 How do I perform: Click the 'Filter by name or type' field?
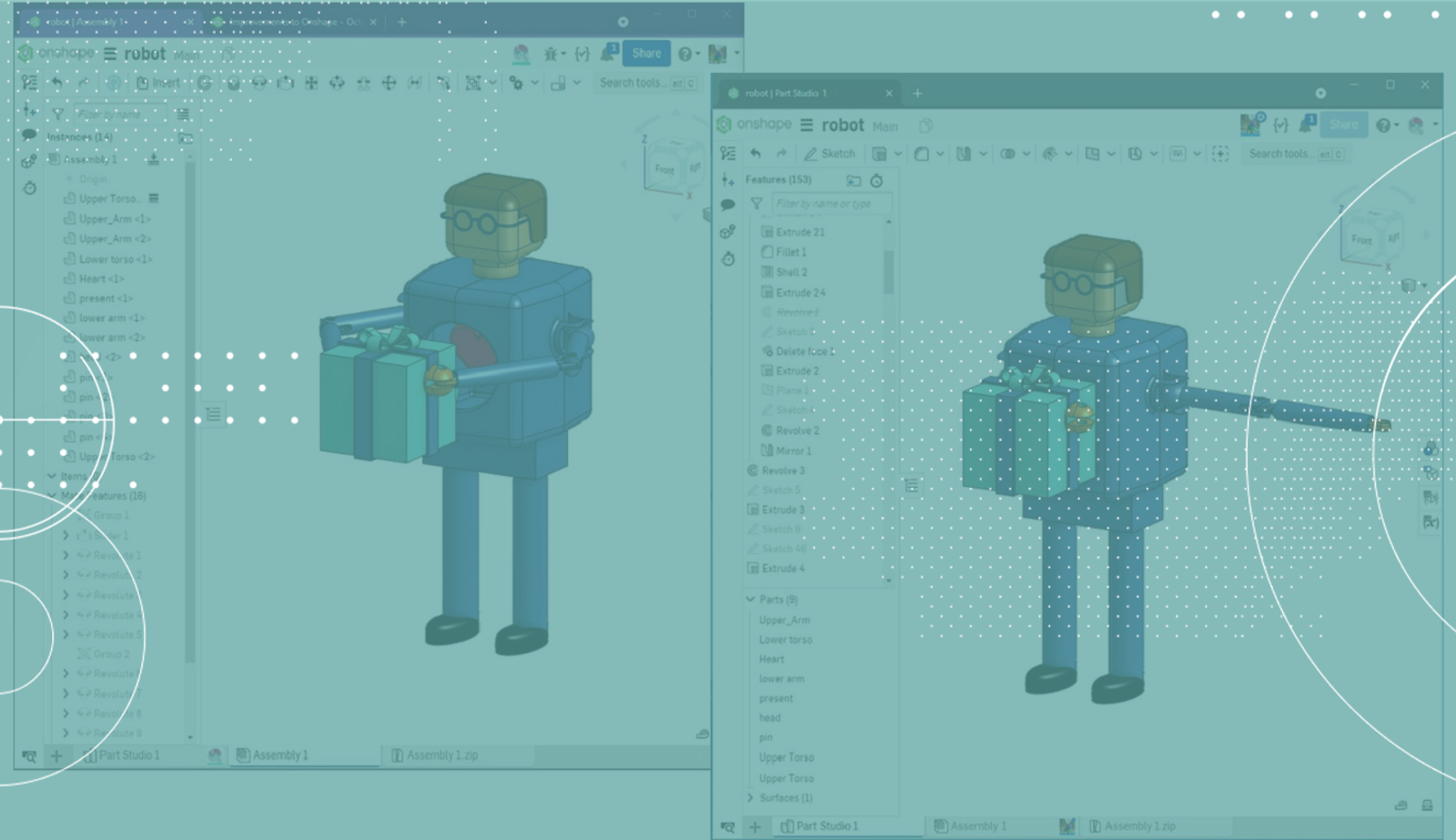(x=830, y=204)
